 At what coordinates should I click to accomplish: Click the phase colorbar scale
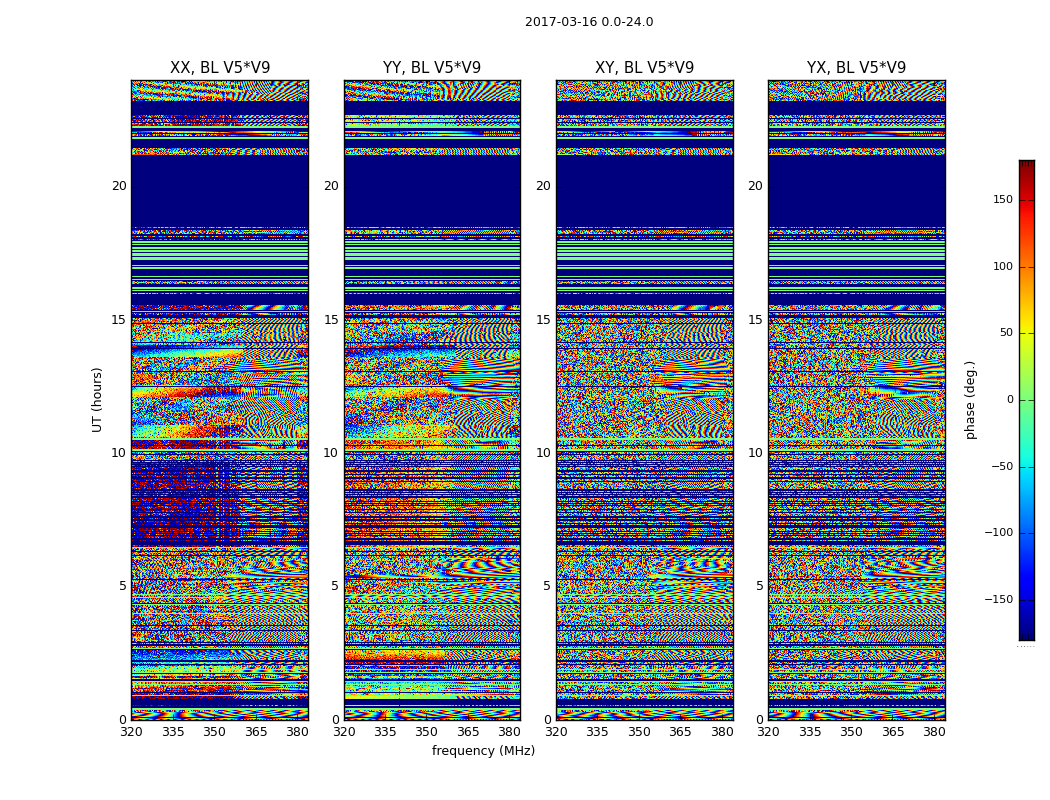click(1027, 400)
